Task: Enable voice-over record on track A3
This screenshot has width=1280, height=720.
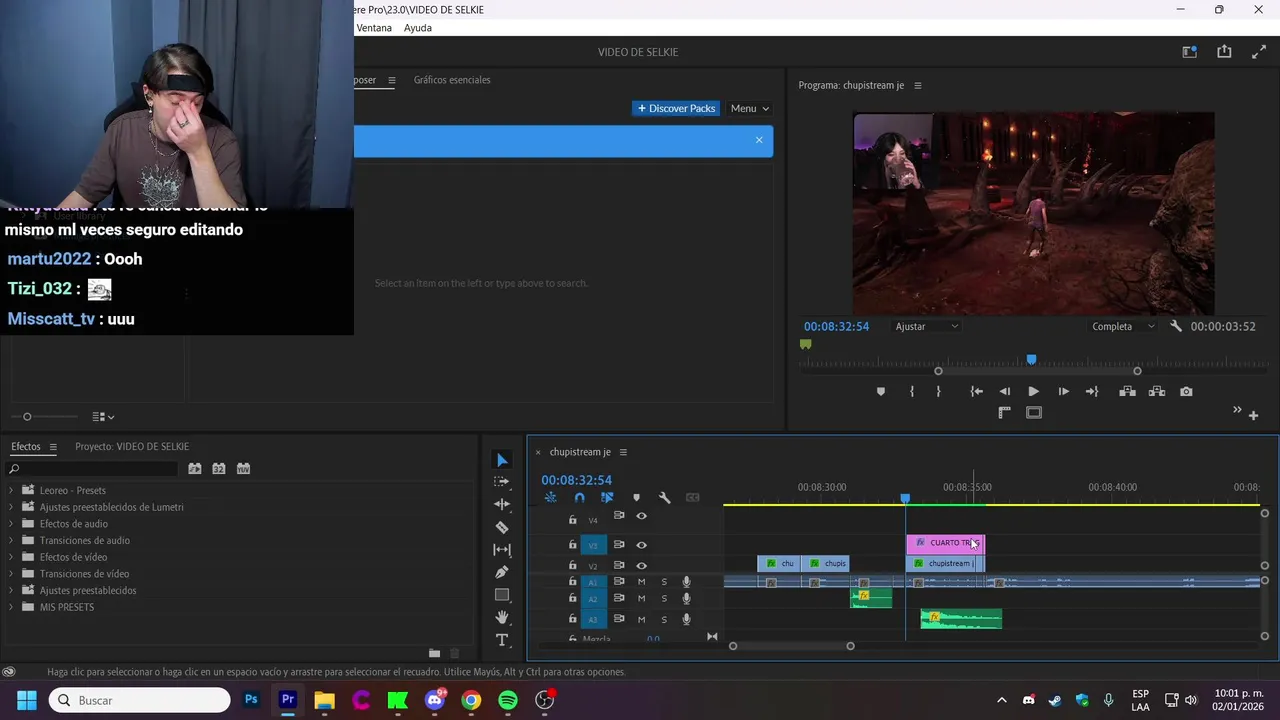Action: coord(686,619)
